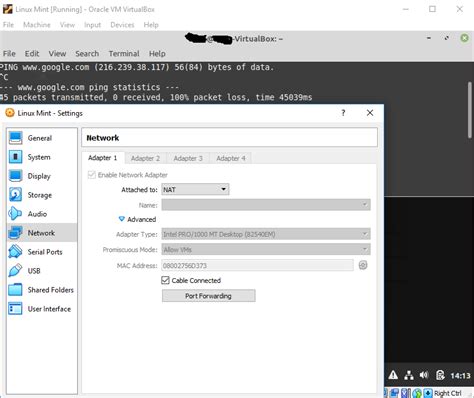Open the System settings category
Viewport: 474px width, 398px height.
tap(42, 157)
